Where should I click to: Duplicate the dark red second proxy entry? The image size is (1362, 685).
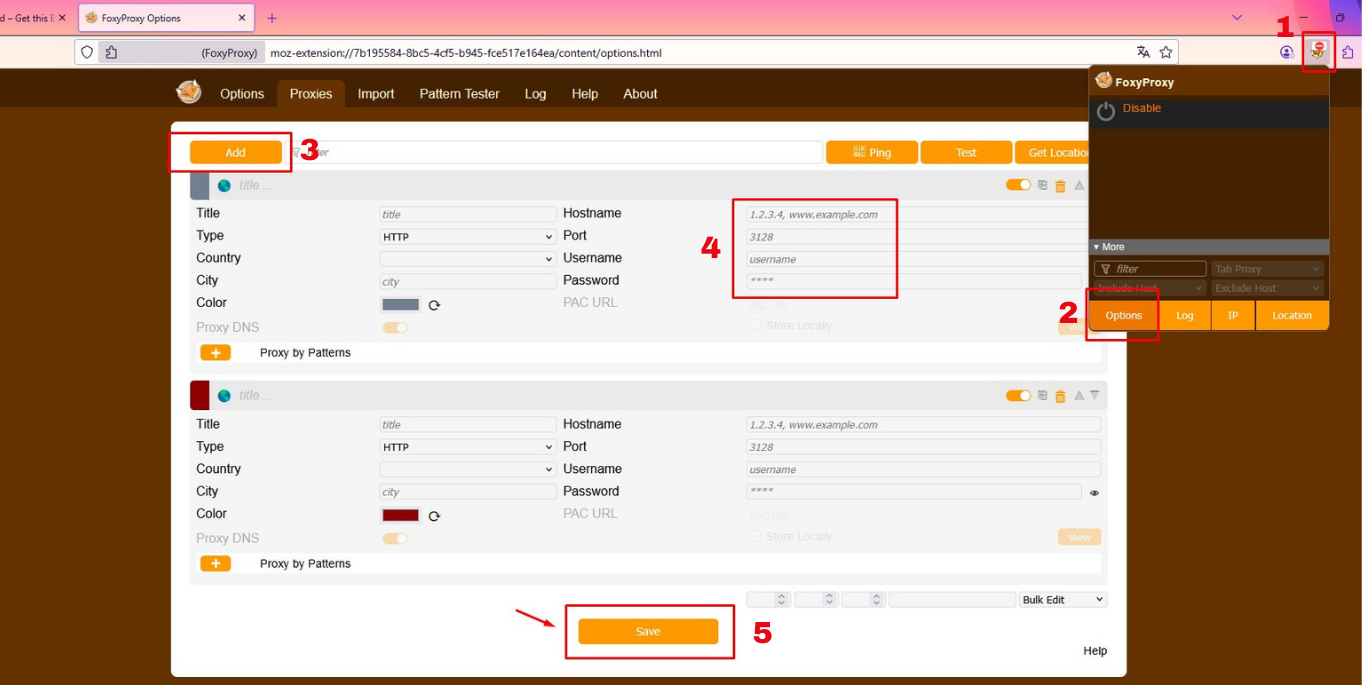click(1042, 396)
